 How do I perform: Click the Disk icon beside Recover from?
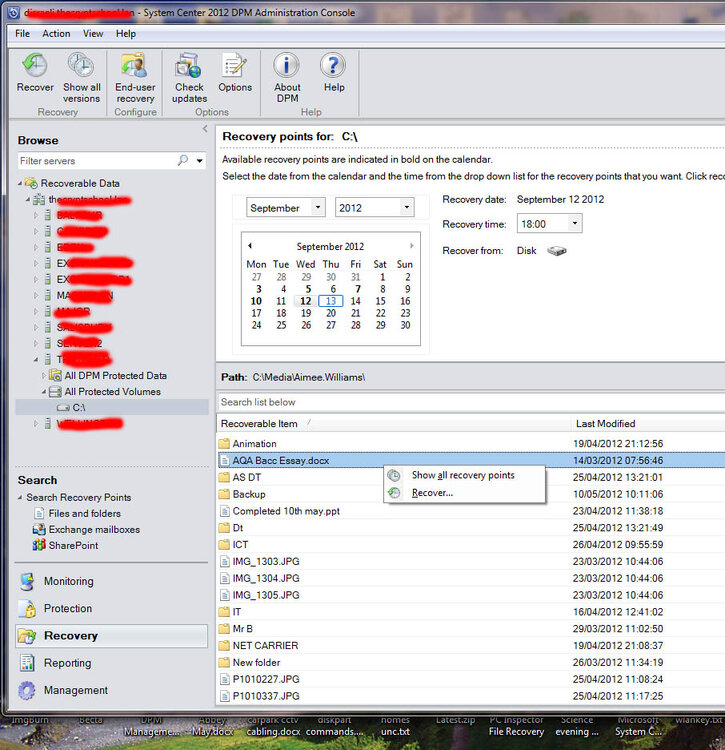click(x=557, y=251)
